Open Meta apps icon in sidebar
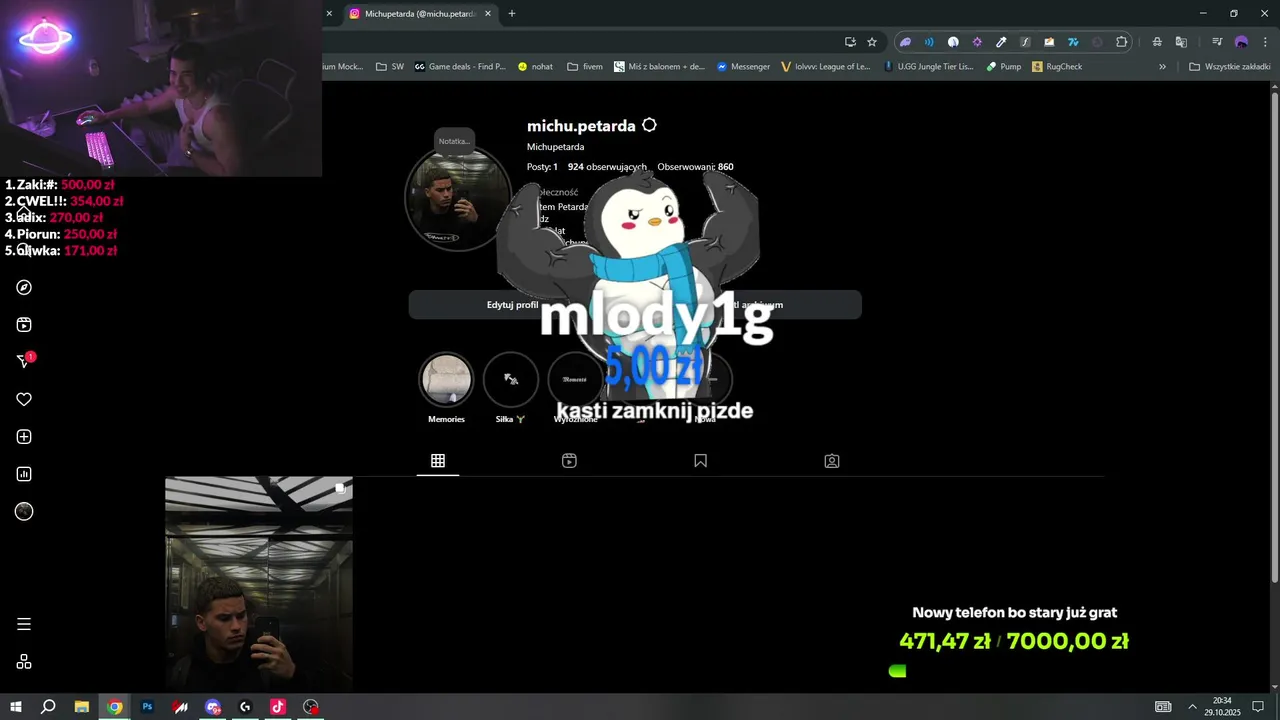The width and height of the screenshot is (1280, 720). [24, 662]
